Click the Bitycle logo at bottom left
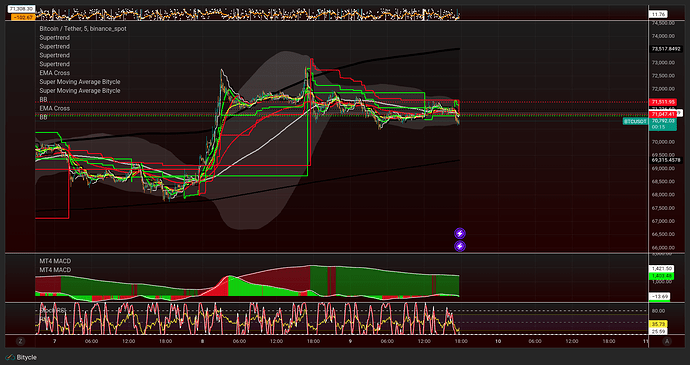 tap(22, 358)
